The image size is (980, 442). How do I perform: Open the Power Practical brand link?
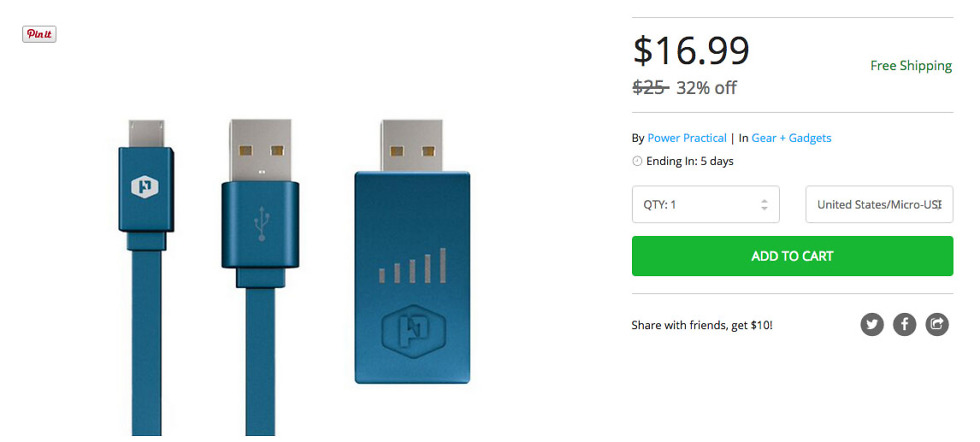pos(687,138)
